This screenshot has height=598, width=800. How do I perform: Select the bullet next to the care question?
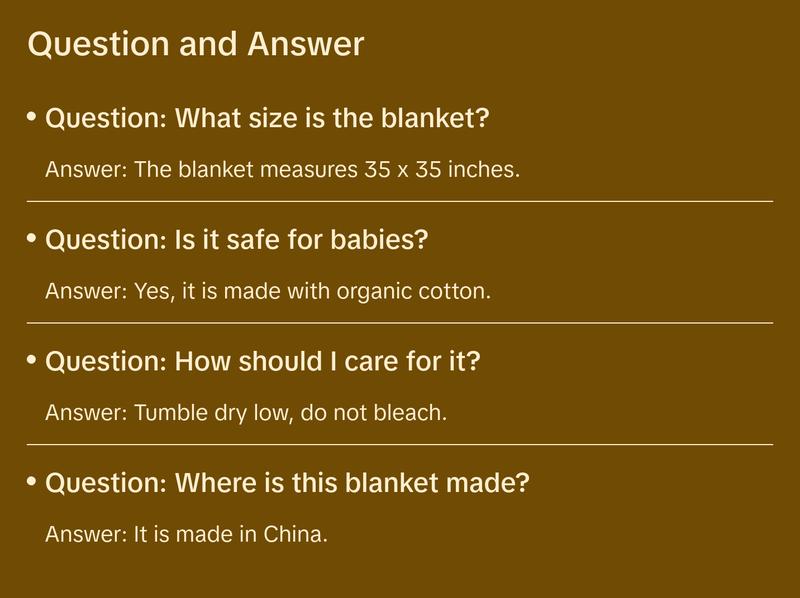[32, 359]
